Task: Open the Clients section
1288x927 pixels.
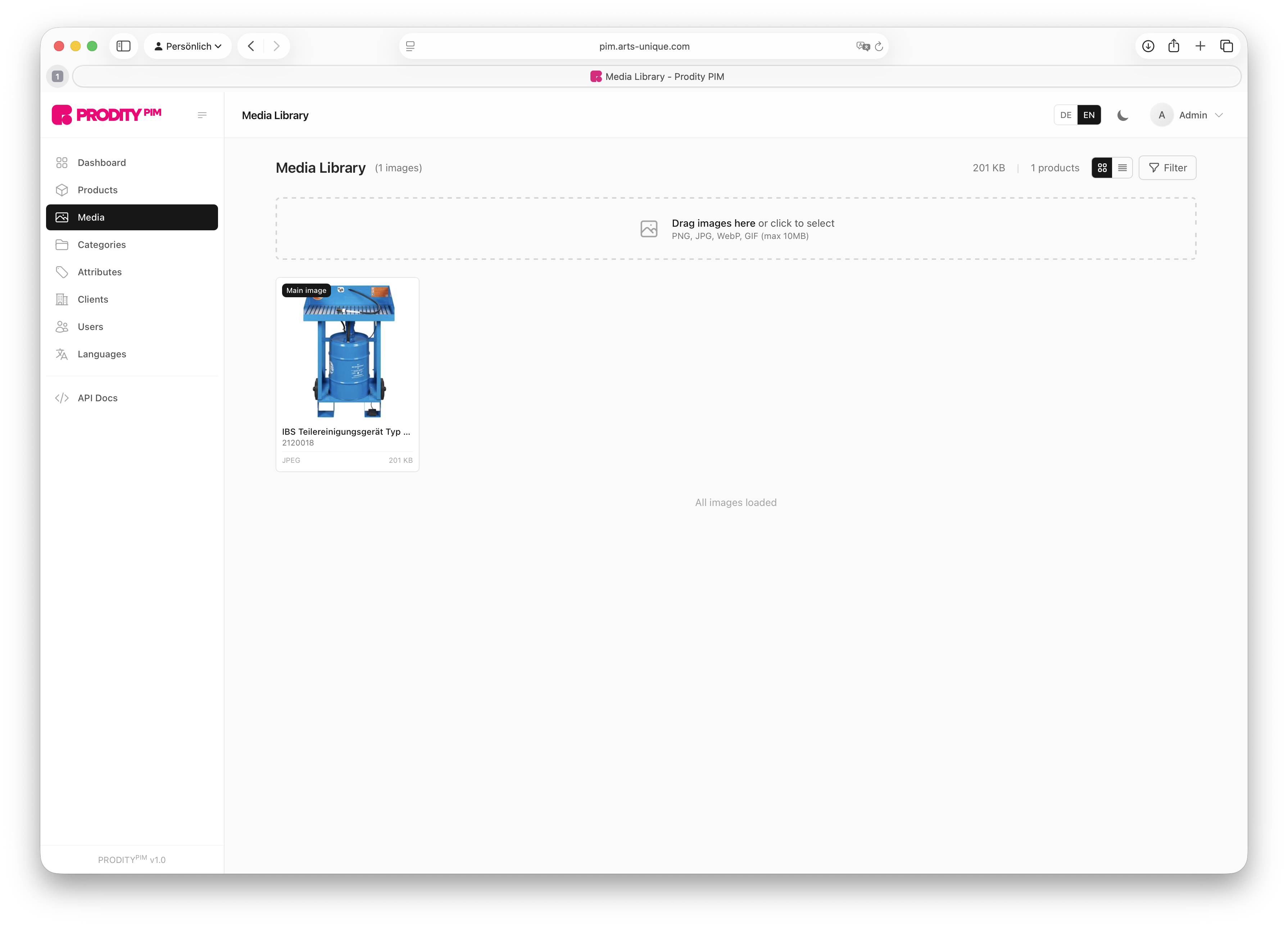Action: point(92,299)
